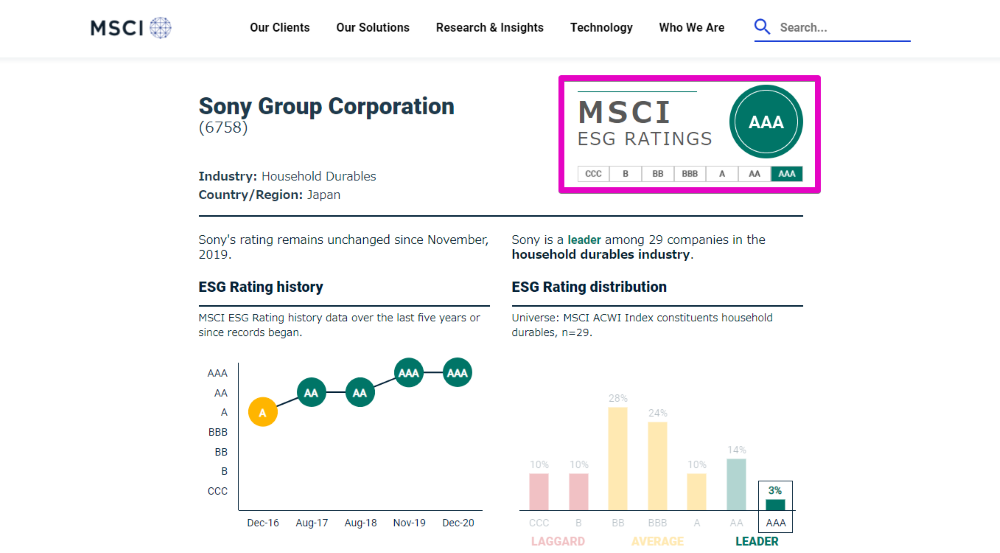Click the large AAA rating badge

pos(765,121)
